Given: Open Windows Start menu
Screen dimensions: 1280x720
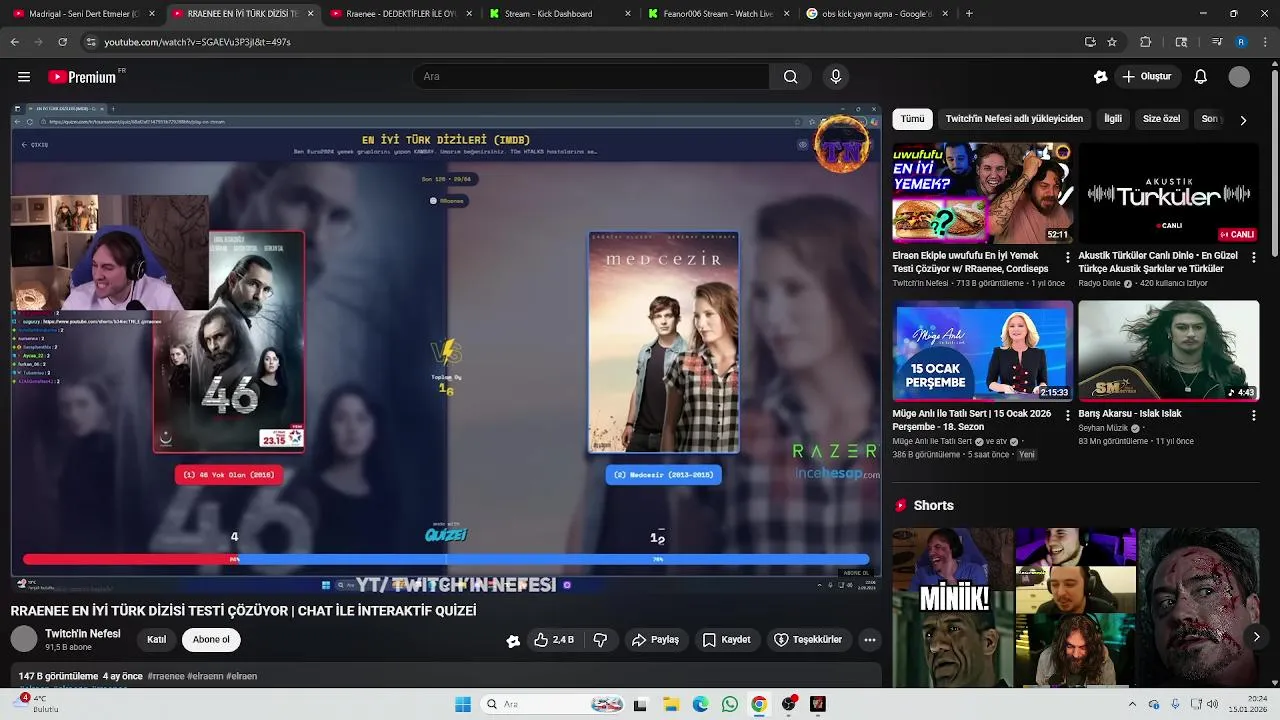Looking at the screenshot, I should 463,704.
